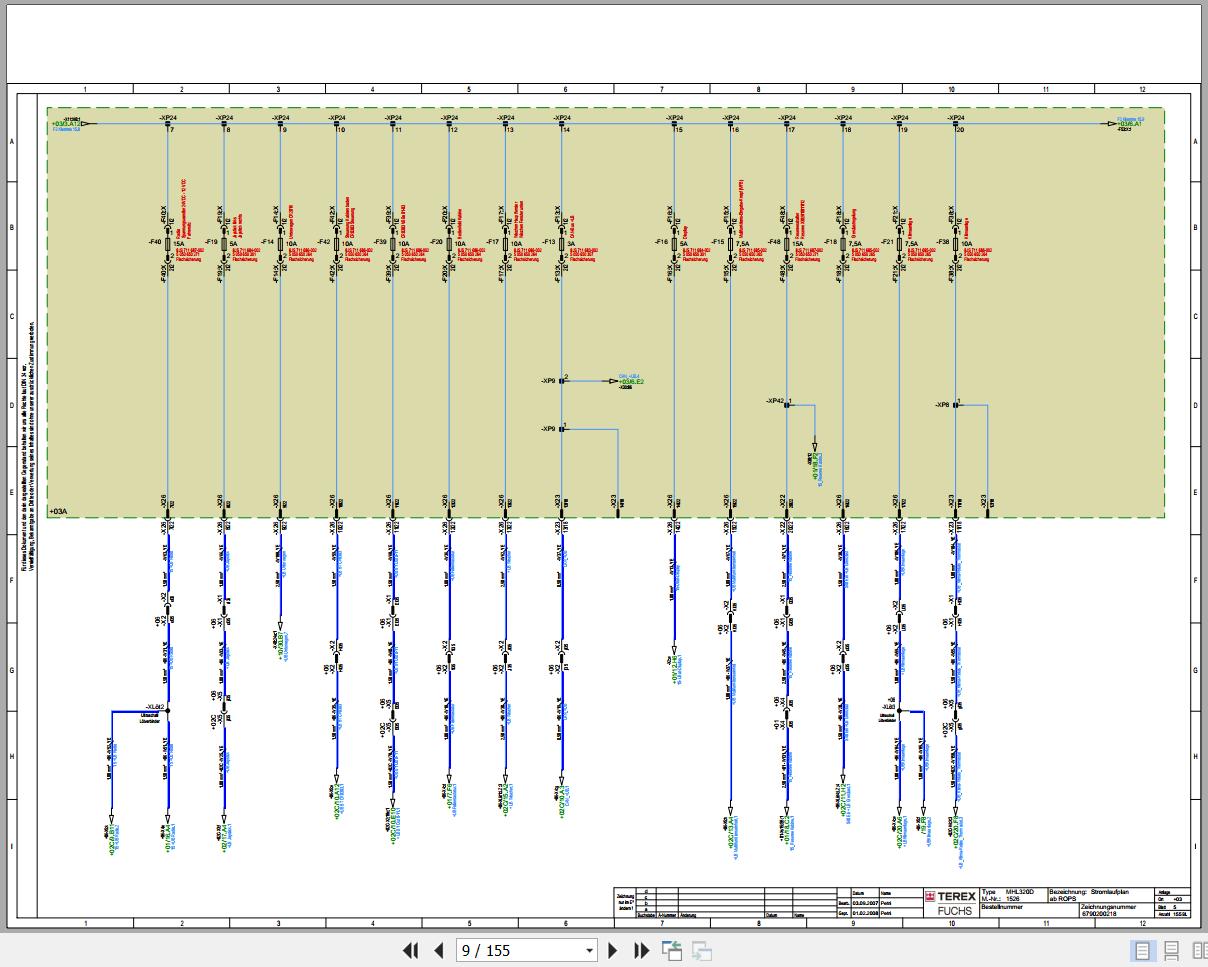This screenshot has height=967, width=1208.
Task: Open the page number dropdown list
Action: [x=589, y=951]
